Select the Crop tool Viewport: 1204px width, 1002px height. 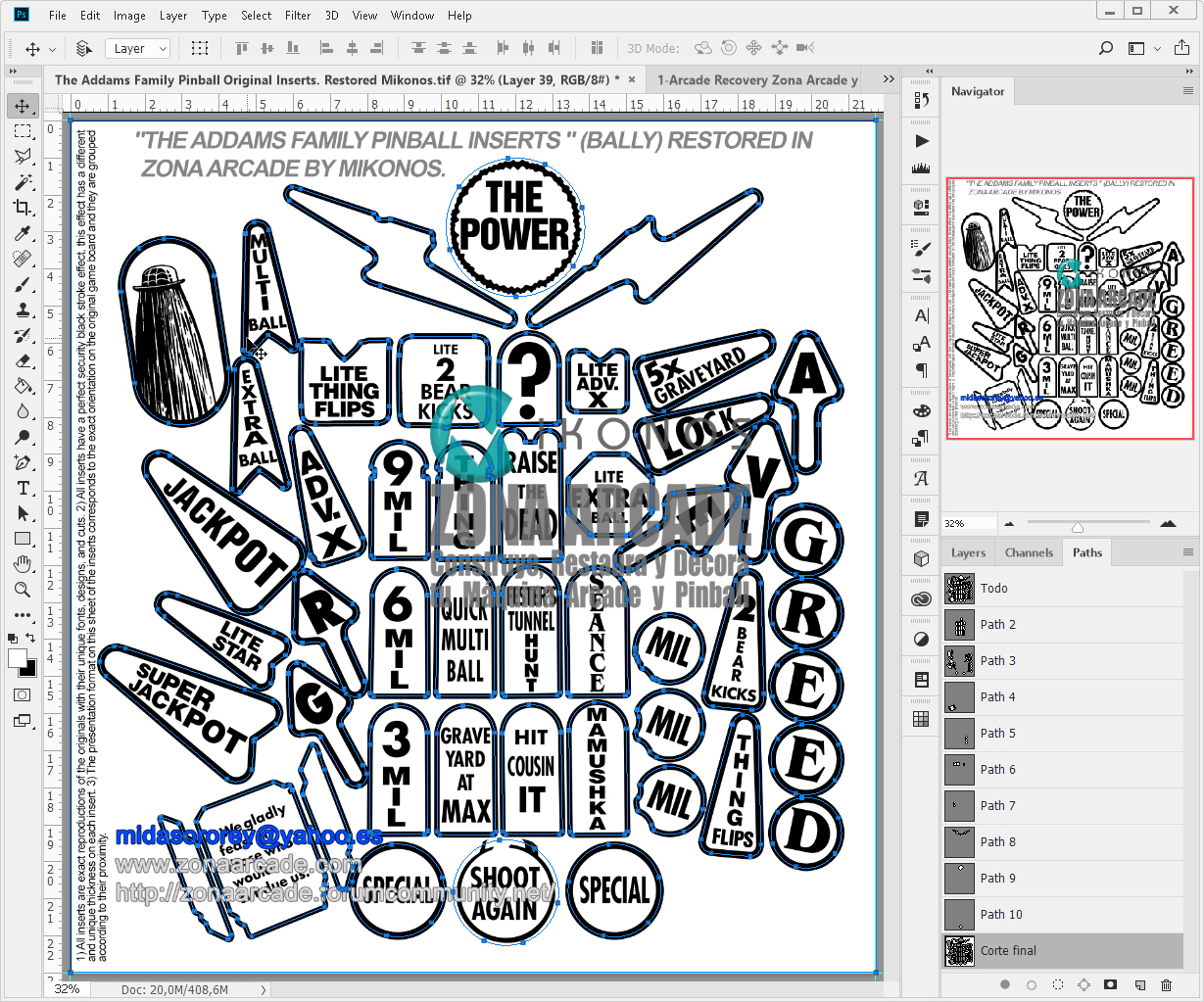click(23, 208)
